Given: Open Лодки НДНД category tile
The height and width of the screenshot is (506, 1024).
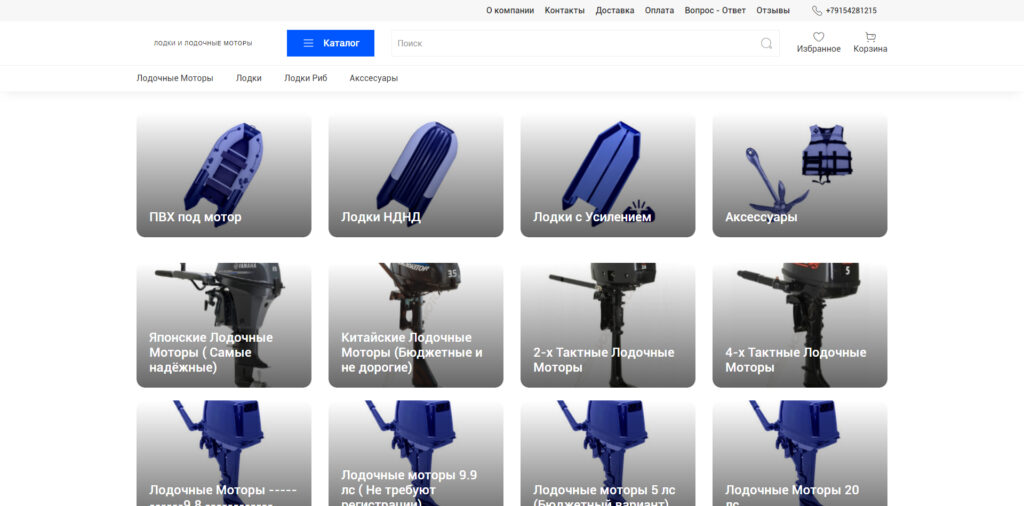Looking at the screenshot, I should pyautogui.click(x=416, y=176).
